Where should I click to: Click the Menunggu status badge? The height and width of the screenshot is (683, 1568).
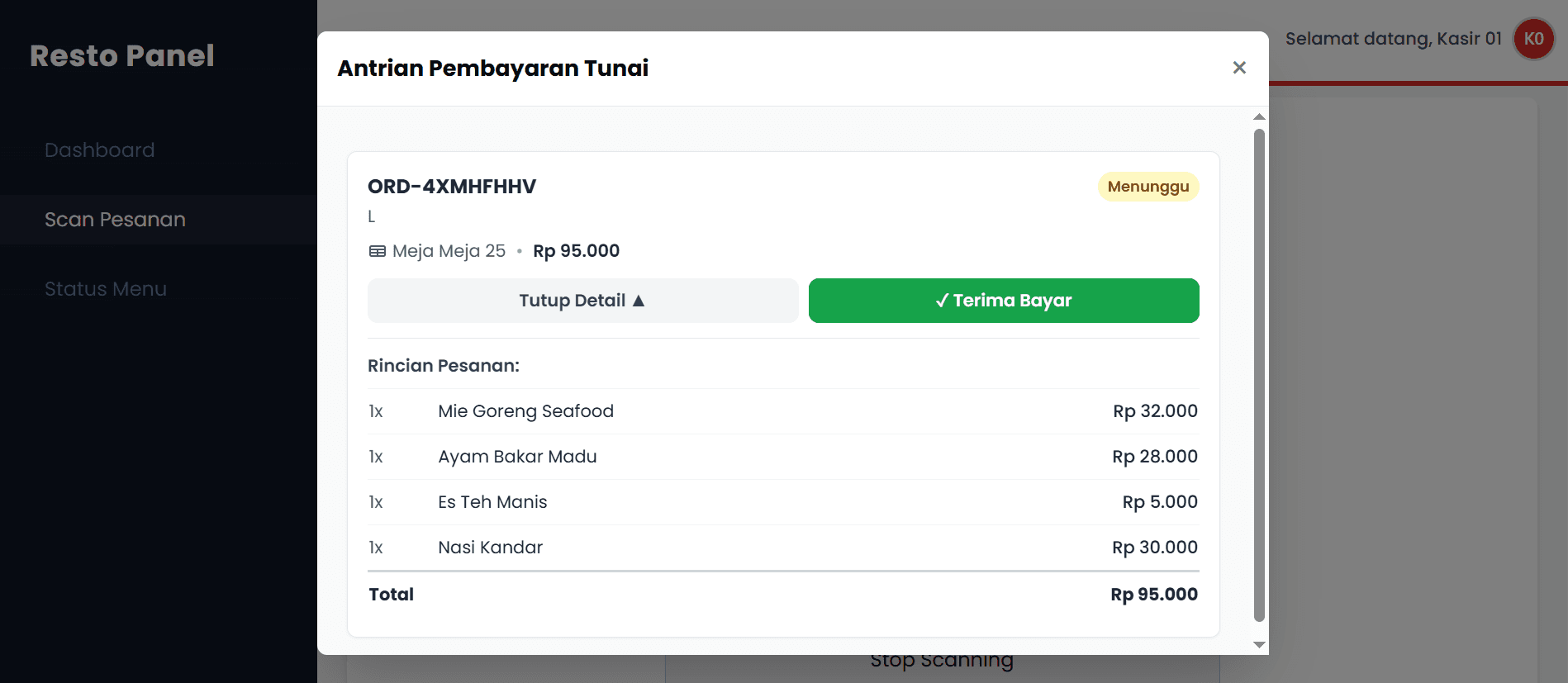tap(1147, 187)
